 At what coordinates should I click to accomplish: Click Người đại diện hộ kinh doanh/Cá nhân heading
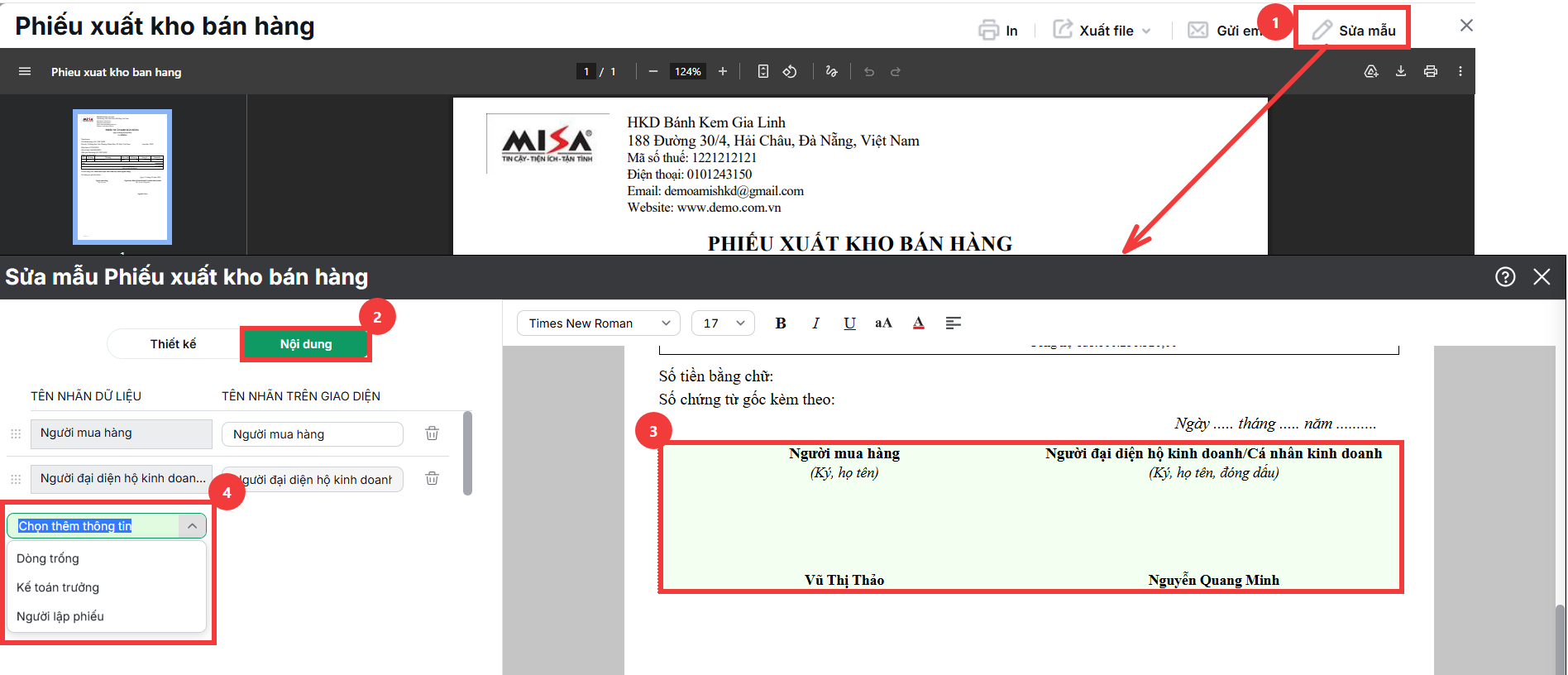point(1213,453)
